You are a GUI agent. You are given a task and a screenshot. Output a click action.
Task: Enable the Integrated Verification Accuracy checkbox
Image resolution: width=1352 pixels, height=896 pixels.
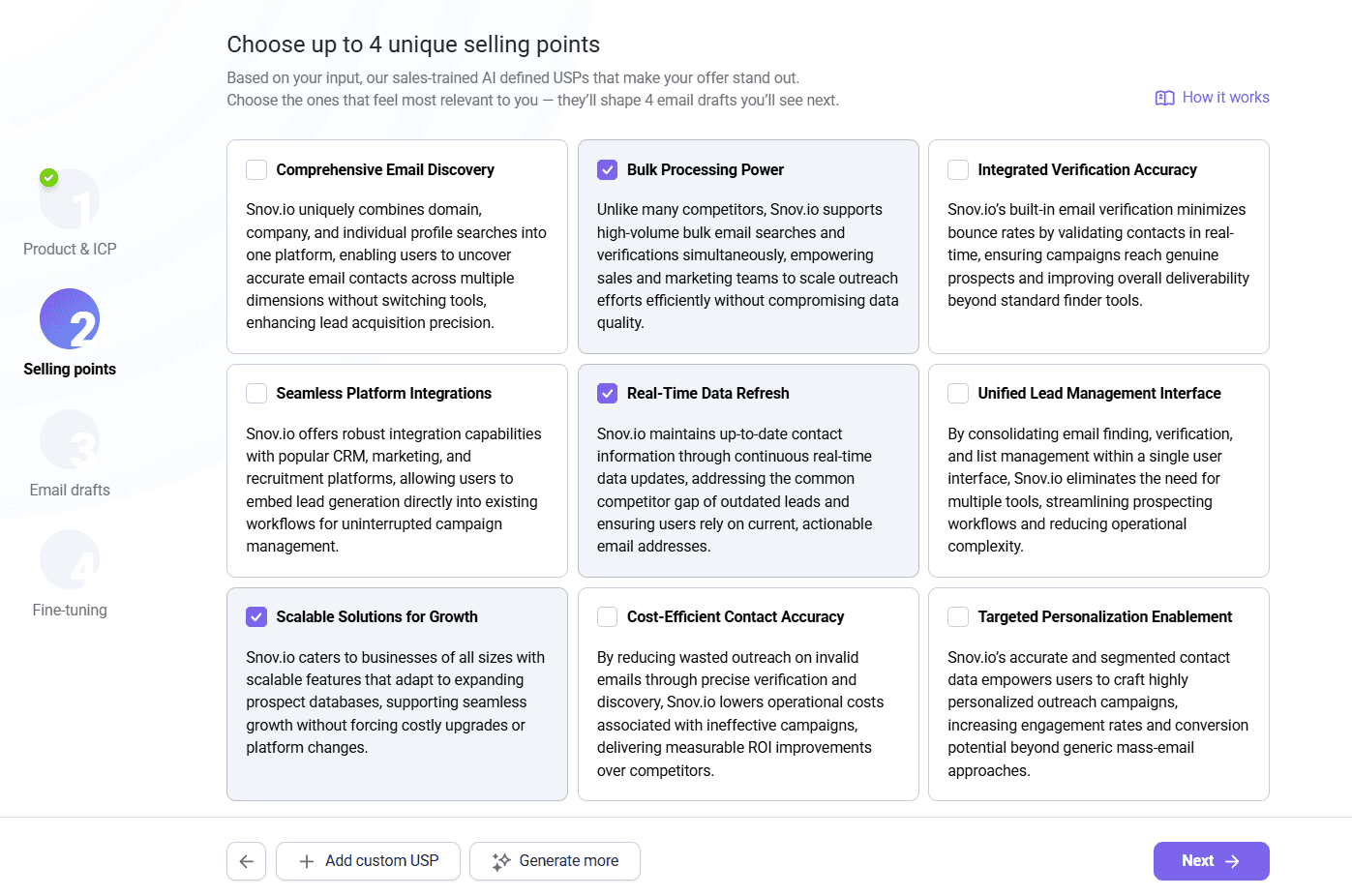pyautogui.click(x=958, y=170)
